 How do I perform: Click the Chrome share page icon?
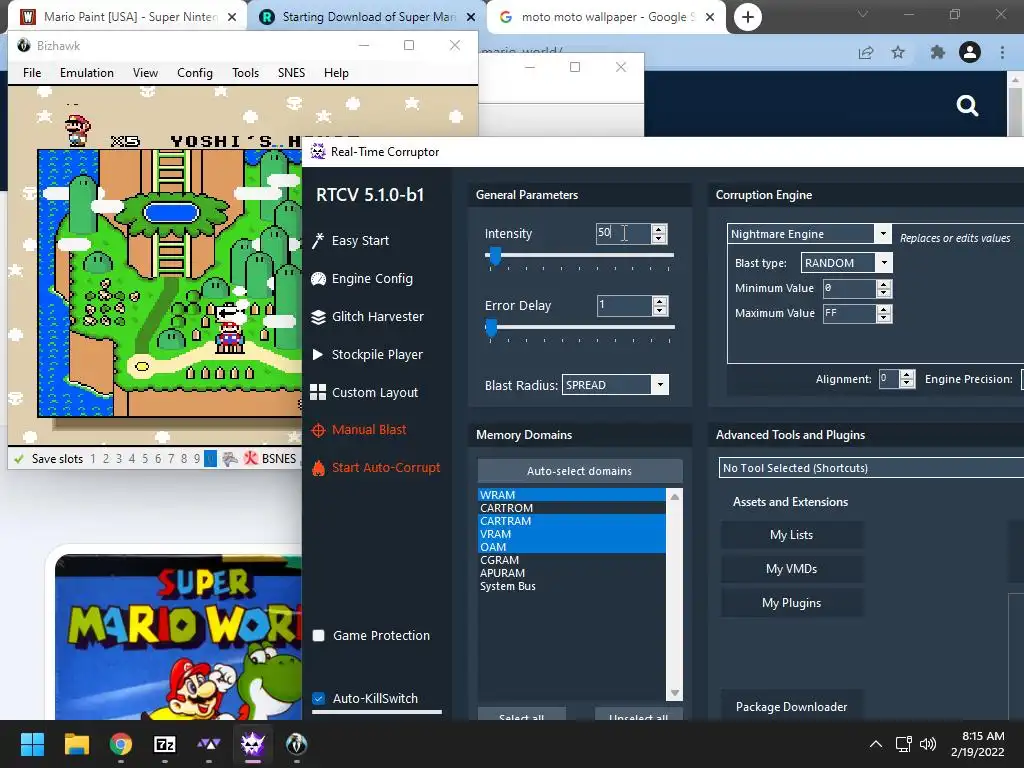[866, 52]
